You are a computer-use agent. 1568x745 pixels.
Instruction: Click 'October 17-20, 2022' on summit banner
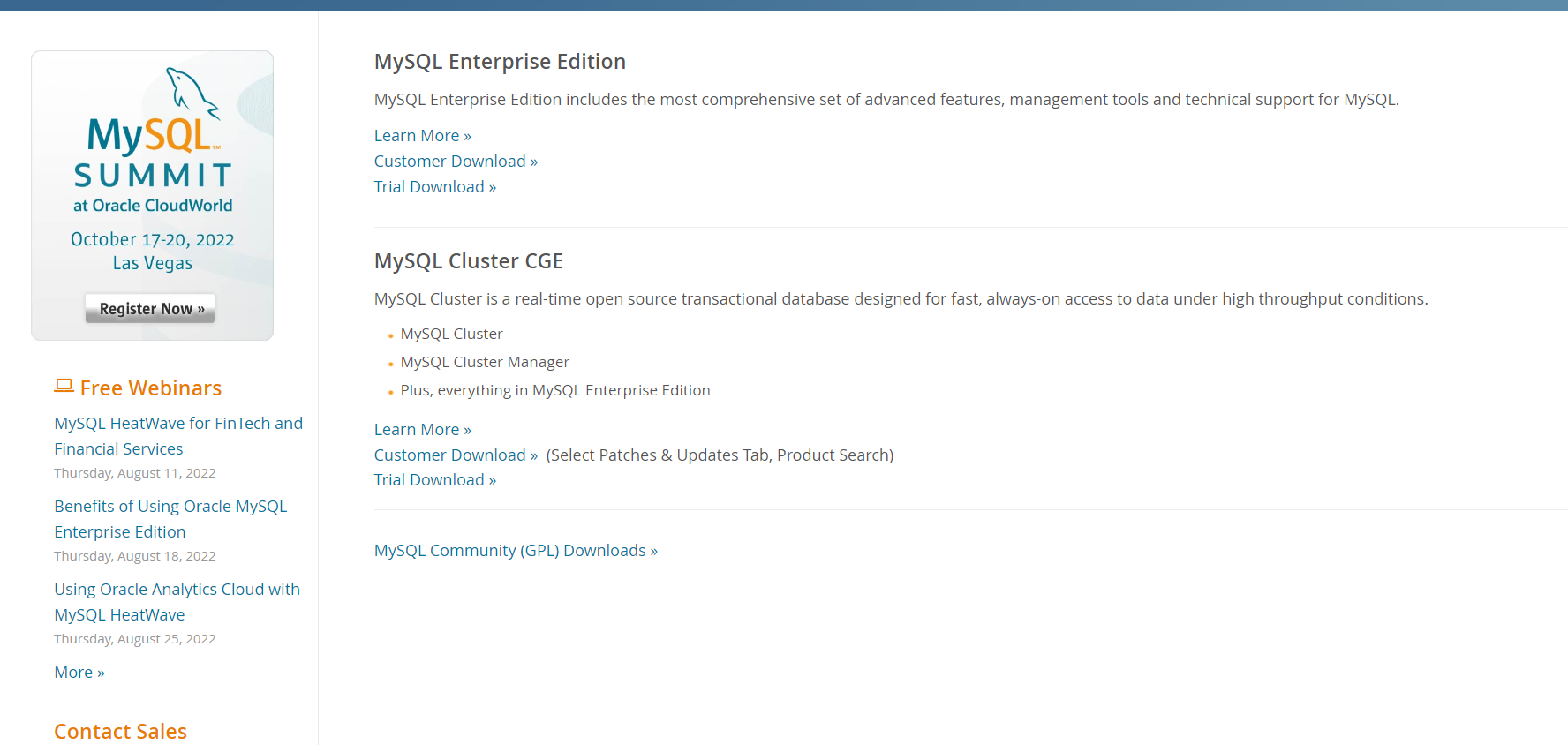(x=153, y=239)
